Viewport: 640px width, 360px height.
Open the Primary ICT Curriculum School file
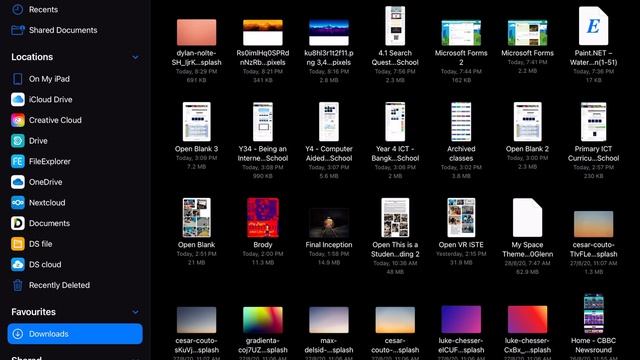point(593,122)
